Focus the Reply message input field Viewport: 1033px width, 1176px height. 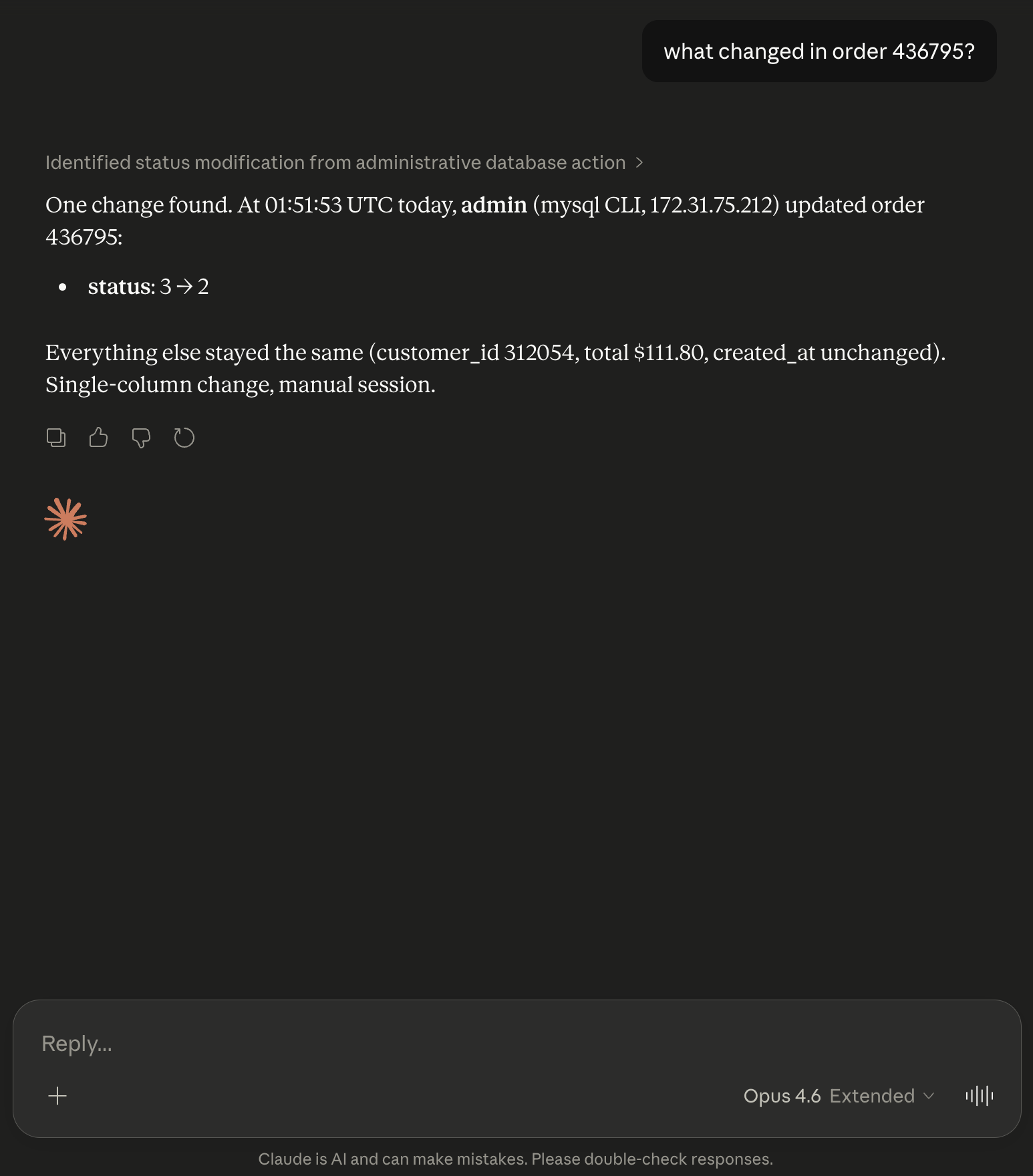468,1044
